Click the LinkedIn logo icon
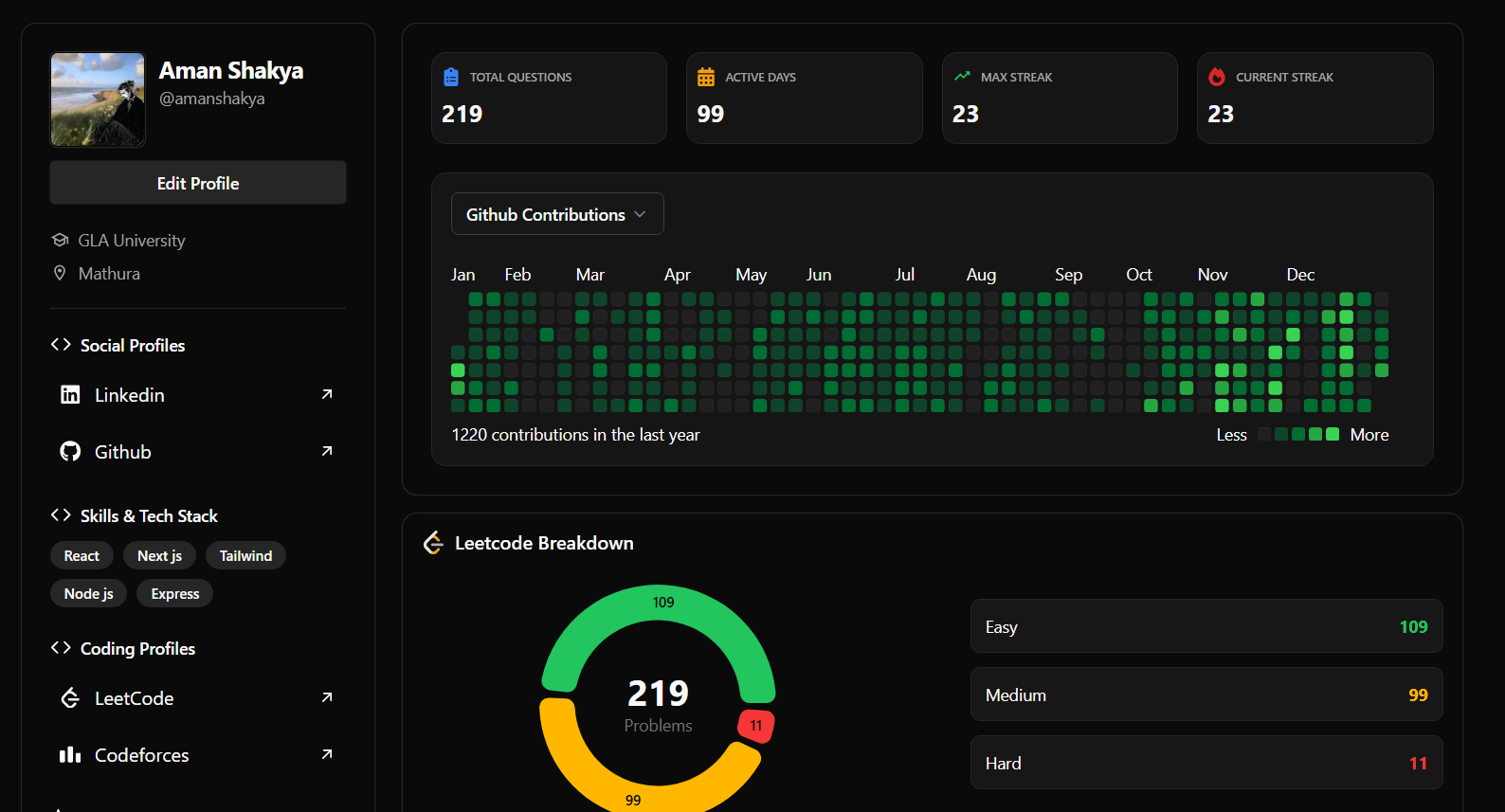Image resolution: width=1505 pixels, height=812 pixels. click(x=70, y=395)
